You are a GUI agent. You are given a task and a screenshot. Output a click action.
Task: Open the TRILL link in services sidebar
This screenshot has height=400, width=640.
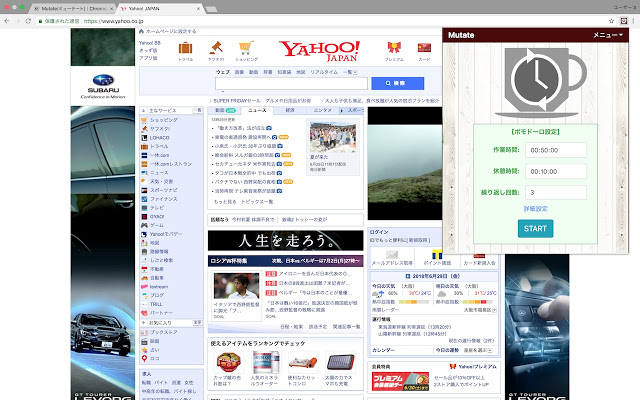(156, 304)
